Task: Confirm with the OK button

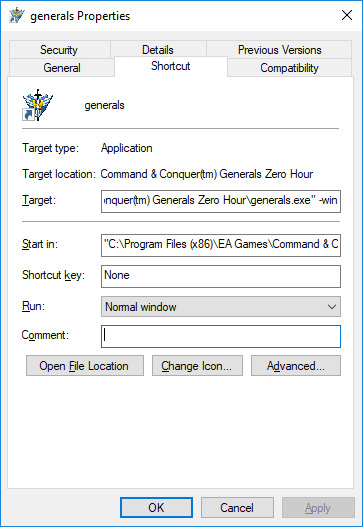Action: pos(156,508)
